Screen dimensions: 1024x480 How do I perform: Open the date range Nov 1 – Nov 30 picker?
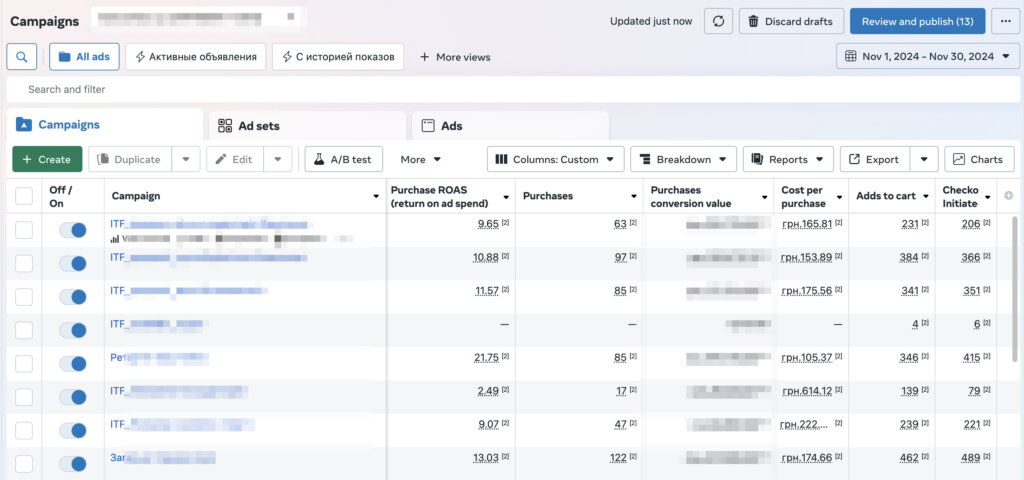[928, 57]
